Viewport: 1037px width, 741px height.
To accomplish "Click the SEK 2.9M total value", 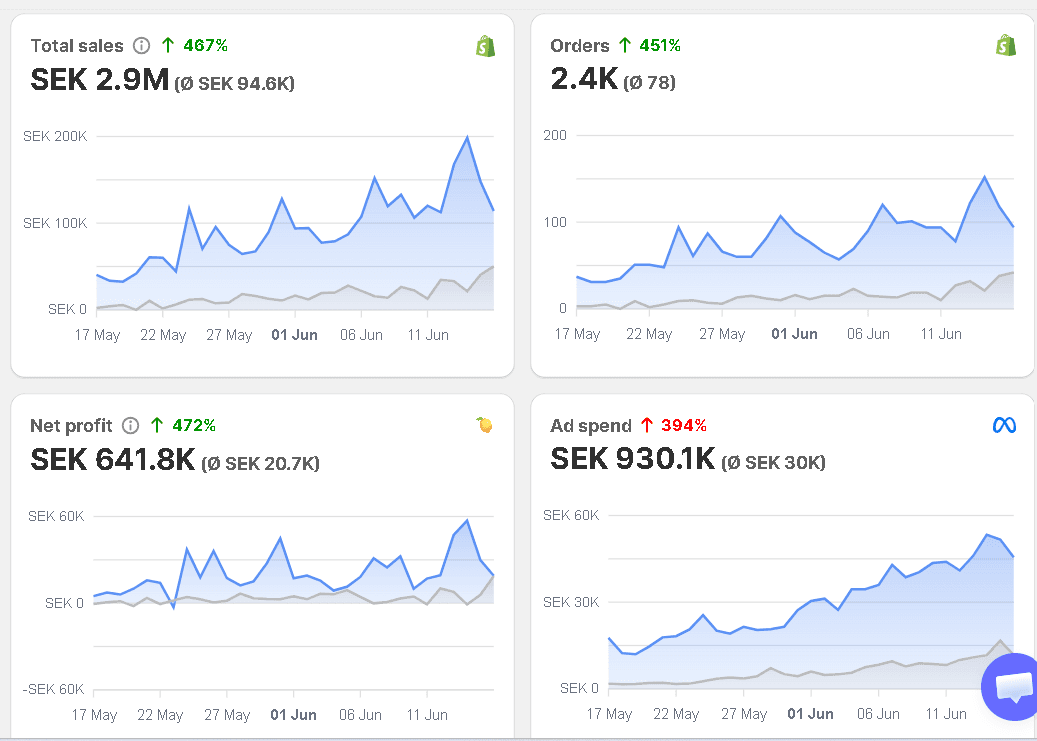I will 100,79.
